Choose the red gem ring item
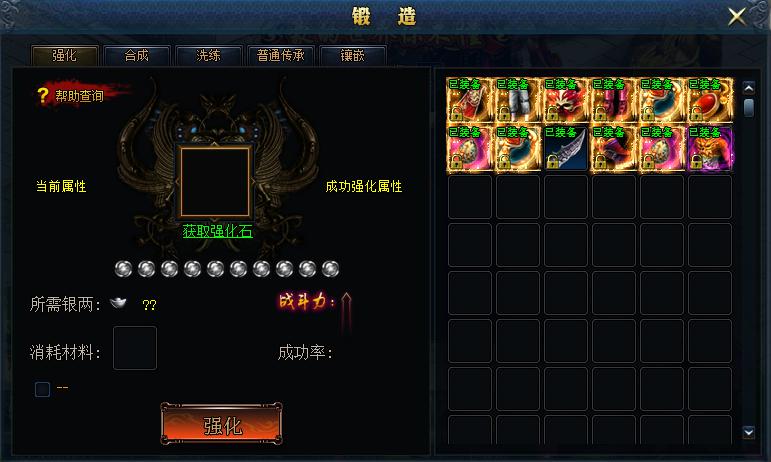The height and width of the screenshot is (462, 771). 710,100
